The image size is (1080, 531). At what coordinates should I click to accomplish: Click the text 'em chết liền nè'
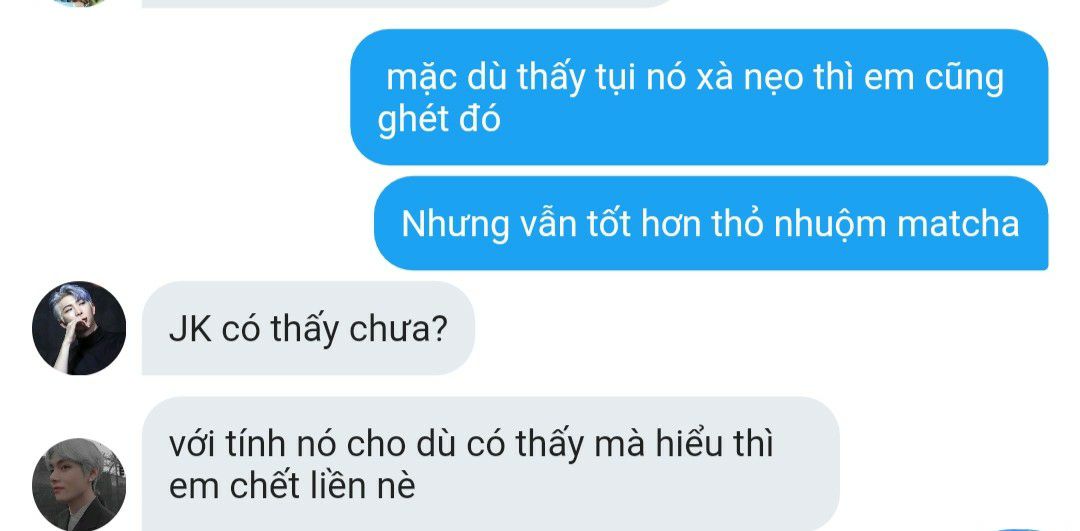point(292,486)
